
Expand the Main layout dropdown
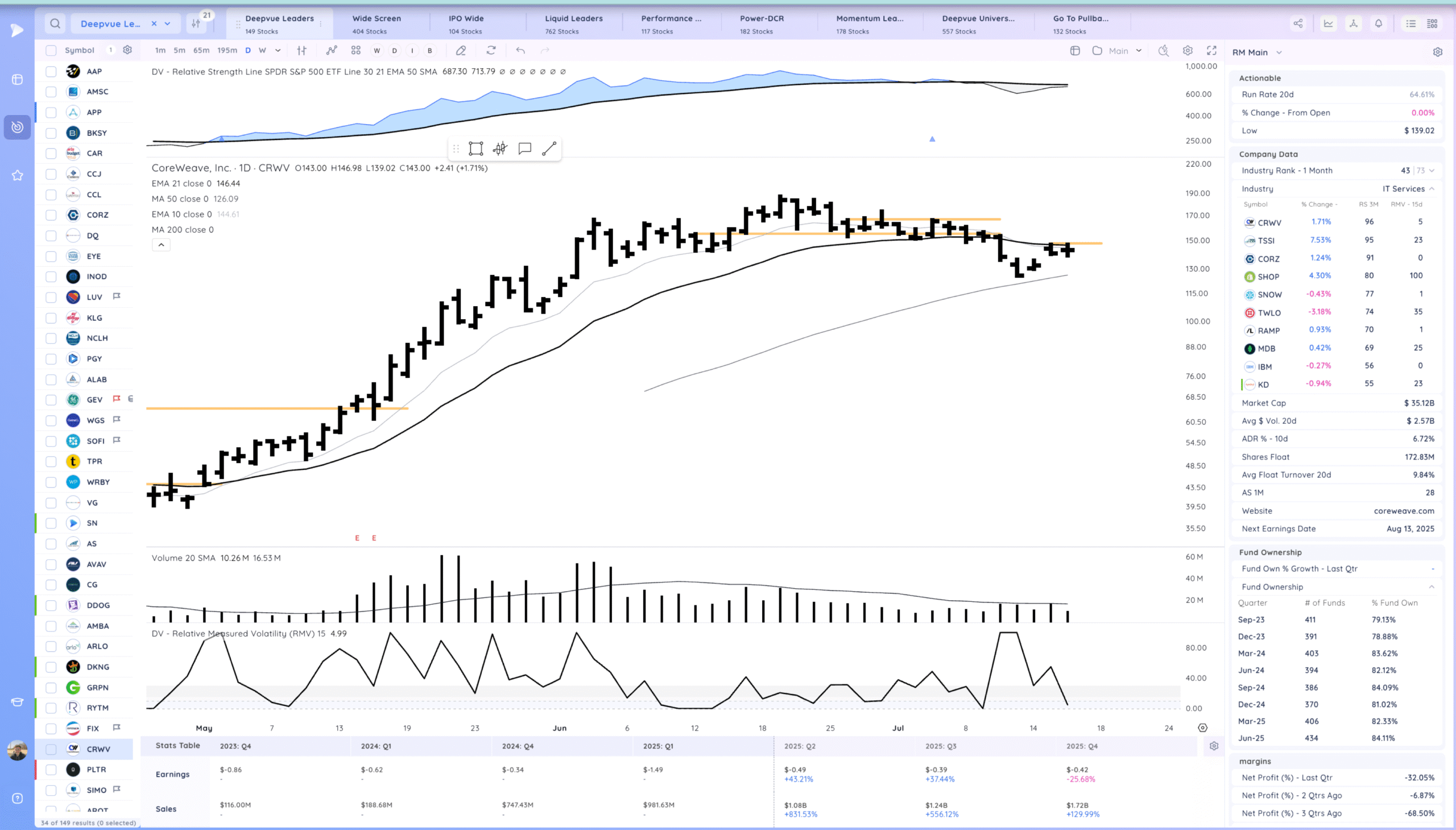(x=1139, y=51)
